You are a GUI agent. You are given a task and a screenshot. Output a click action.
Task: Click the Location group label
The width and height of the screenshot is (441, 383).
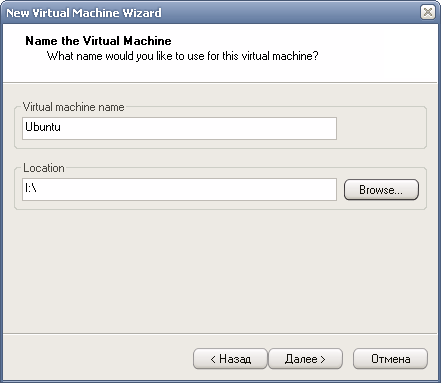pos(44,168)
